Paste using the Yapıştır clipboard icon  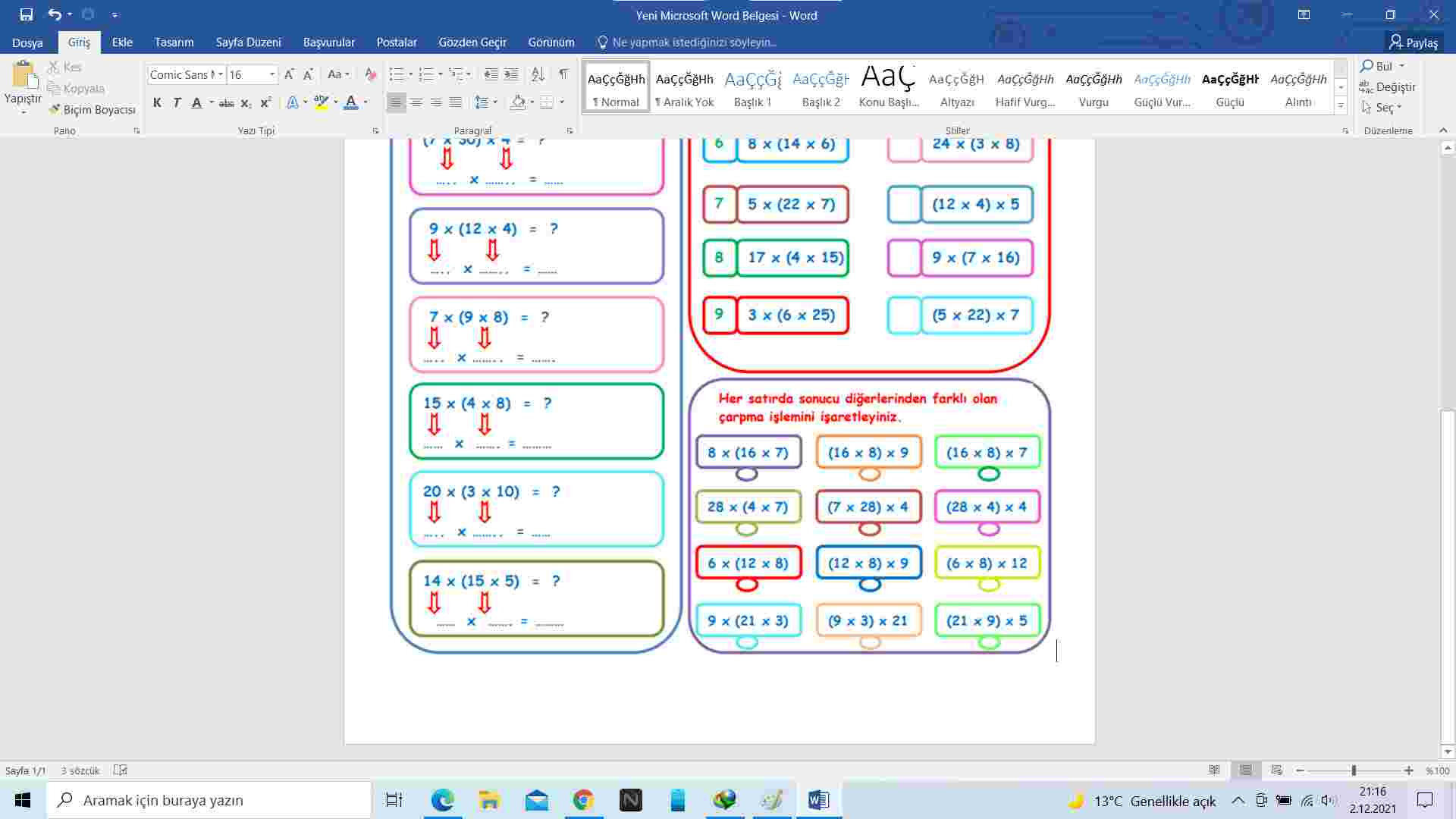24,75
